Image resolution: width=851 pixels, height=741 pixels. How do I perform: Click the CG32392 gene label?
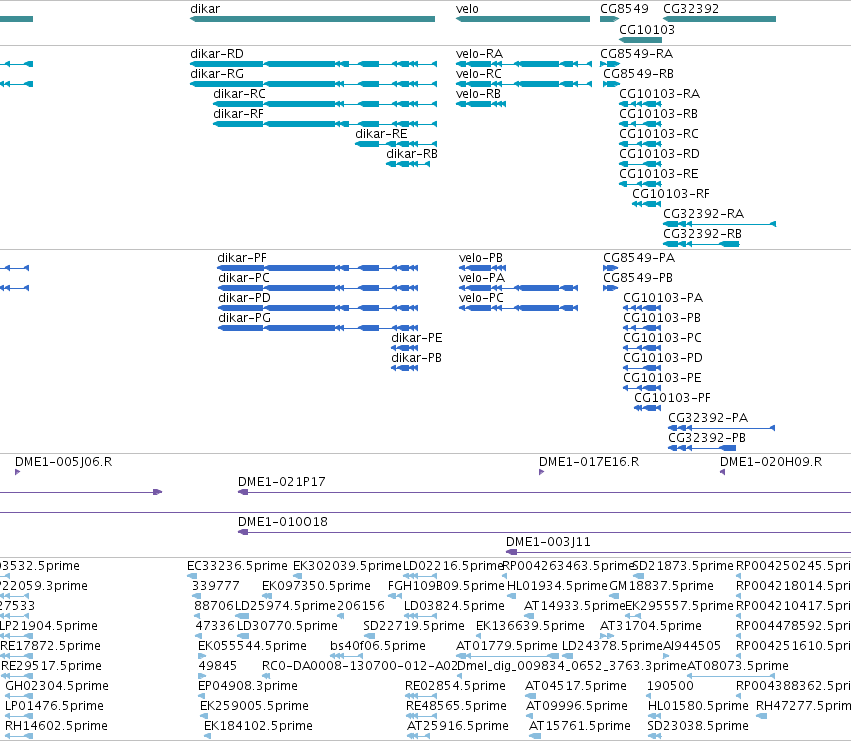691,9
